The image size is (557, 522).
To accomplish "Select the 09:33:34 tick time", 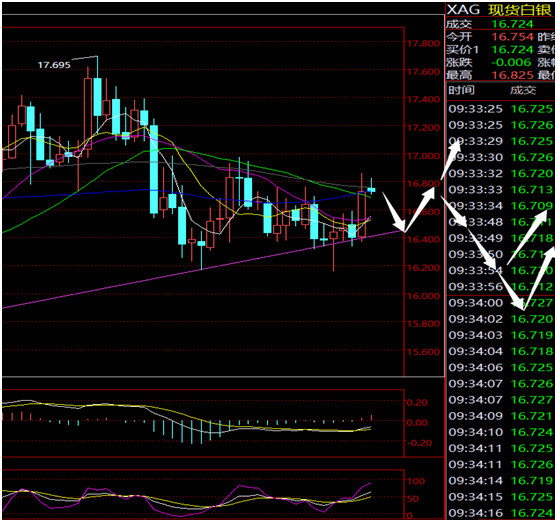I will (x=475, y=206).
